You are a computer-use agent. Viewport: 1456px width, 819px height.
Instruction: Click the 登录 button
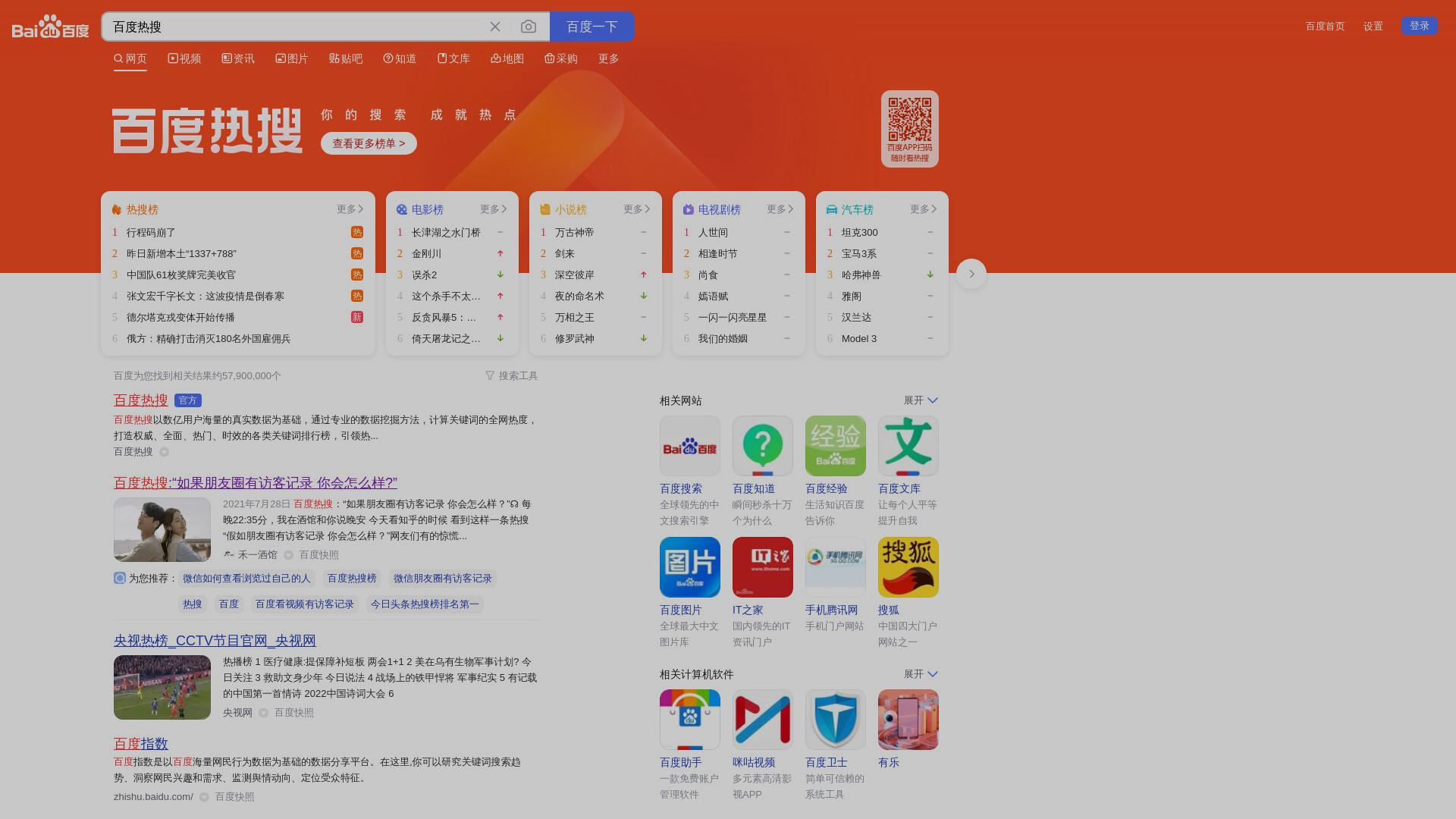(1420, 26)
